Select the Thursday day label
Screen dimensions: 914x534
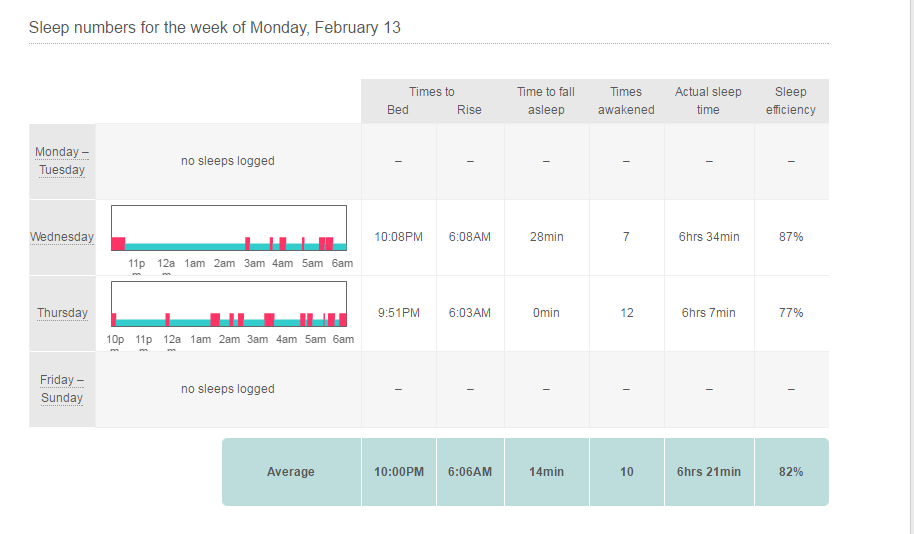(x=62, y=313)
